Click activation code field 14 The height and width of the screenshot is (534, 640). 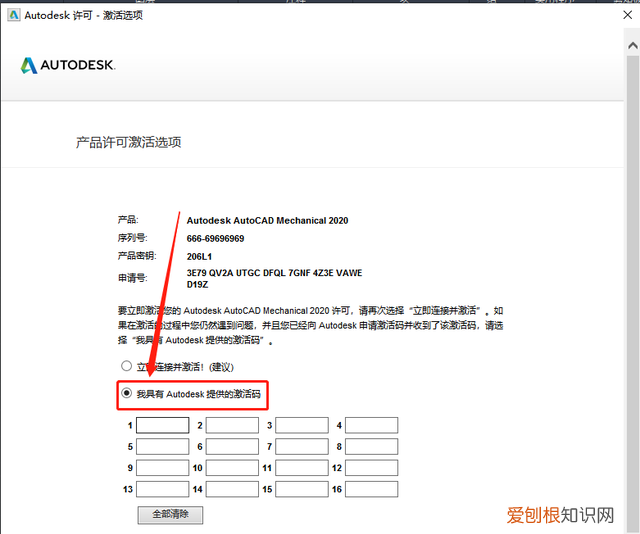(x=232, y=489)
